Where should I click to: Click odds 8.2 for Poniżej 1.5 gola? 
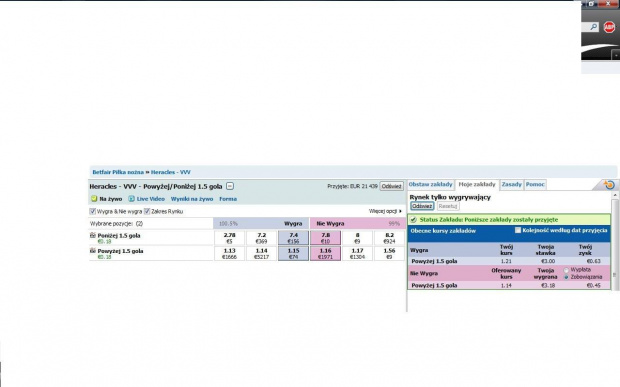tap(389, 238)
